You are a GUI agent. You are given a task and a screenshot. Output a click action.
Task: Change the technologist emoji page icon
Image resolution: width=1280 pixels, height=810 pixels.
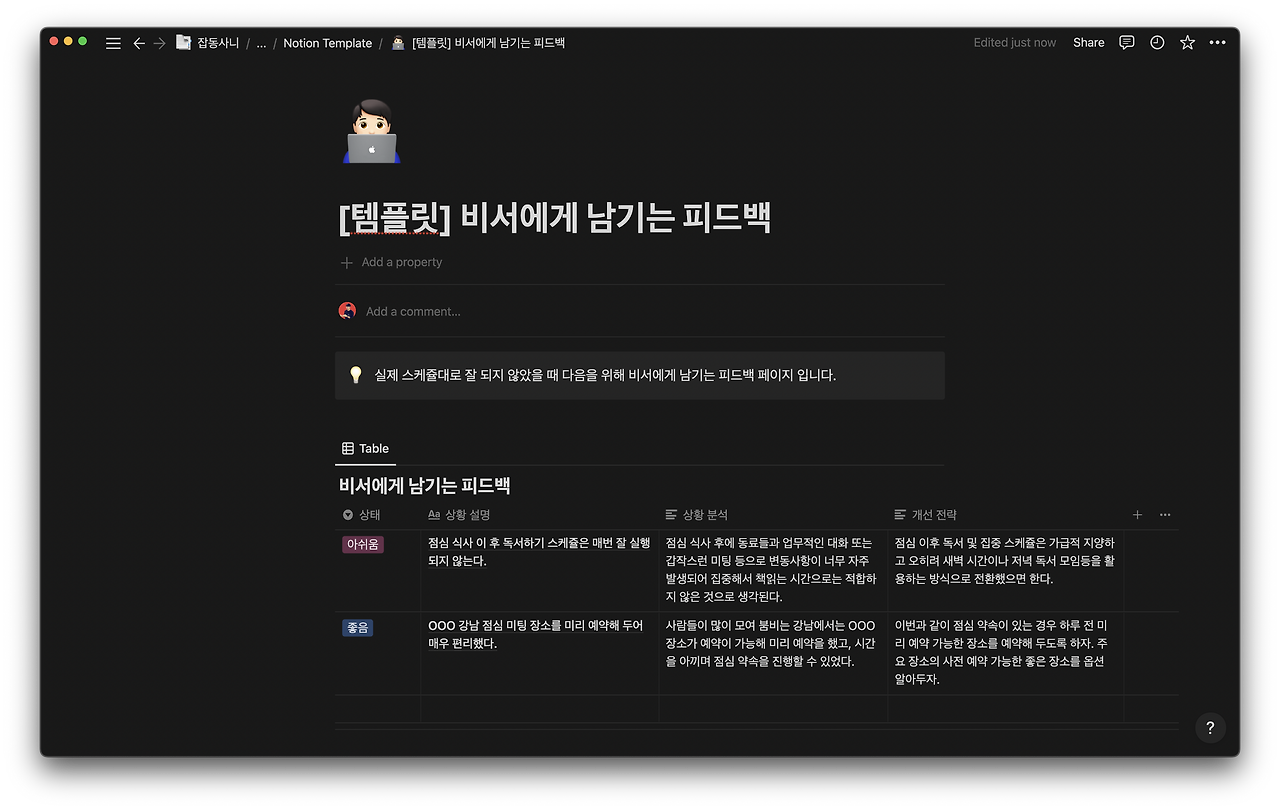372,131
